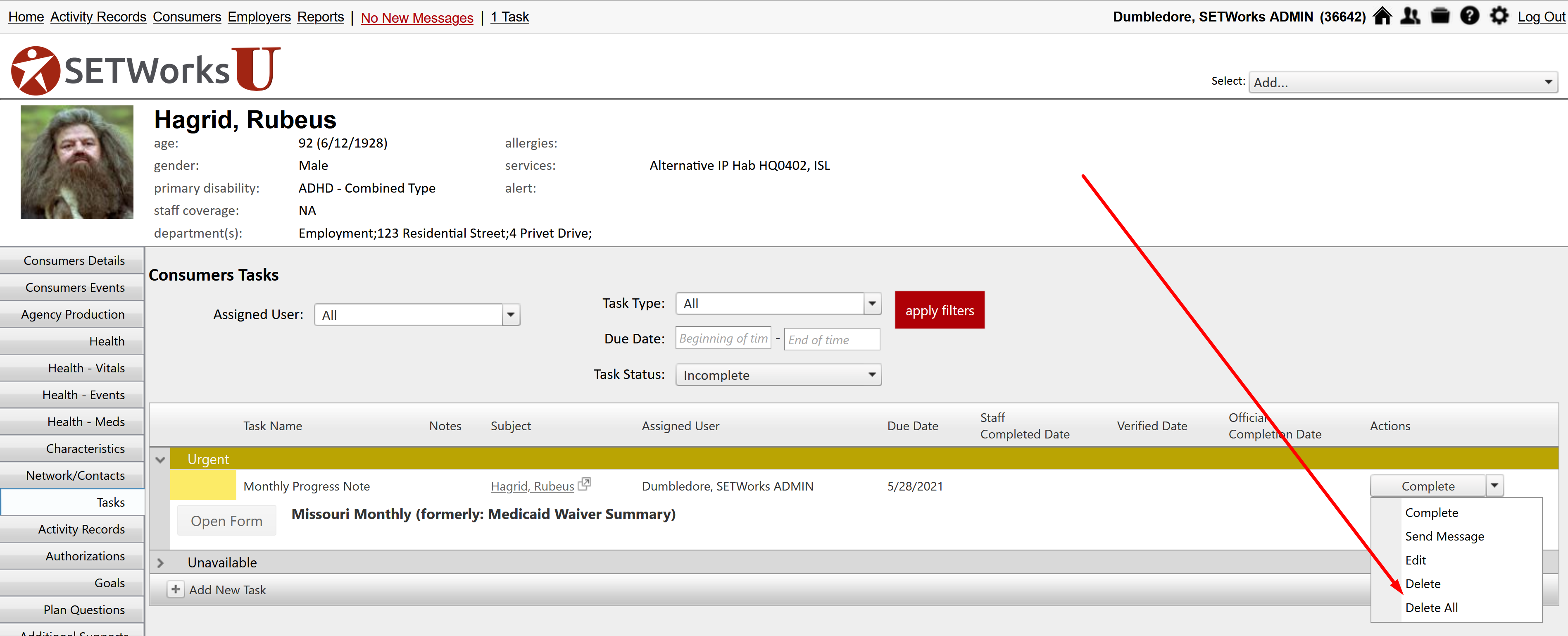The image size is (1568, 636).
Task: Click the yellow urgent color cell
Action: 203,486
